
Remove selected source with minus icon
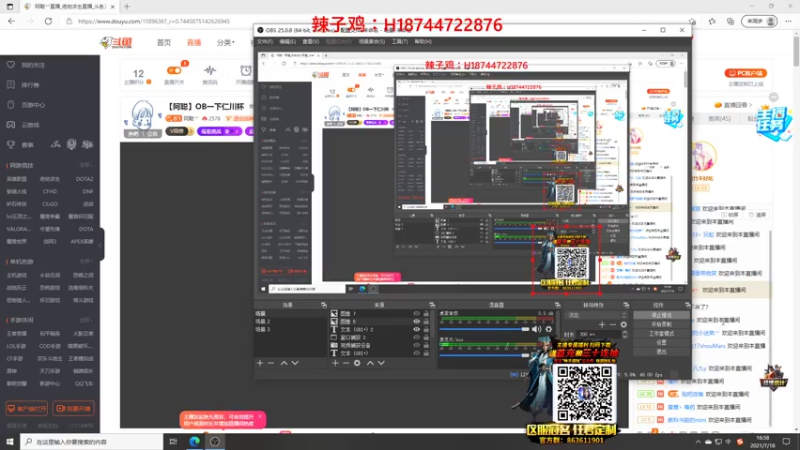tap(346, 363)
